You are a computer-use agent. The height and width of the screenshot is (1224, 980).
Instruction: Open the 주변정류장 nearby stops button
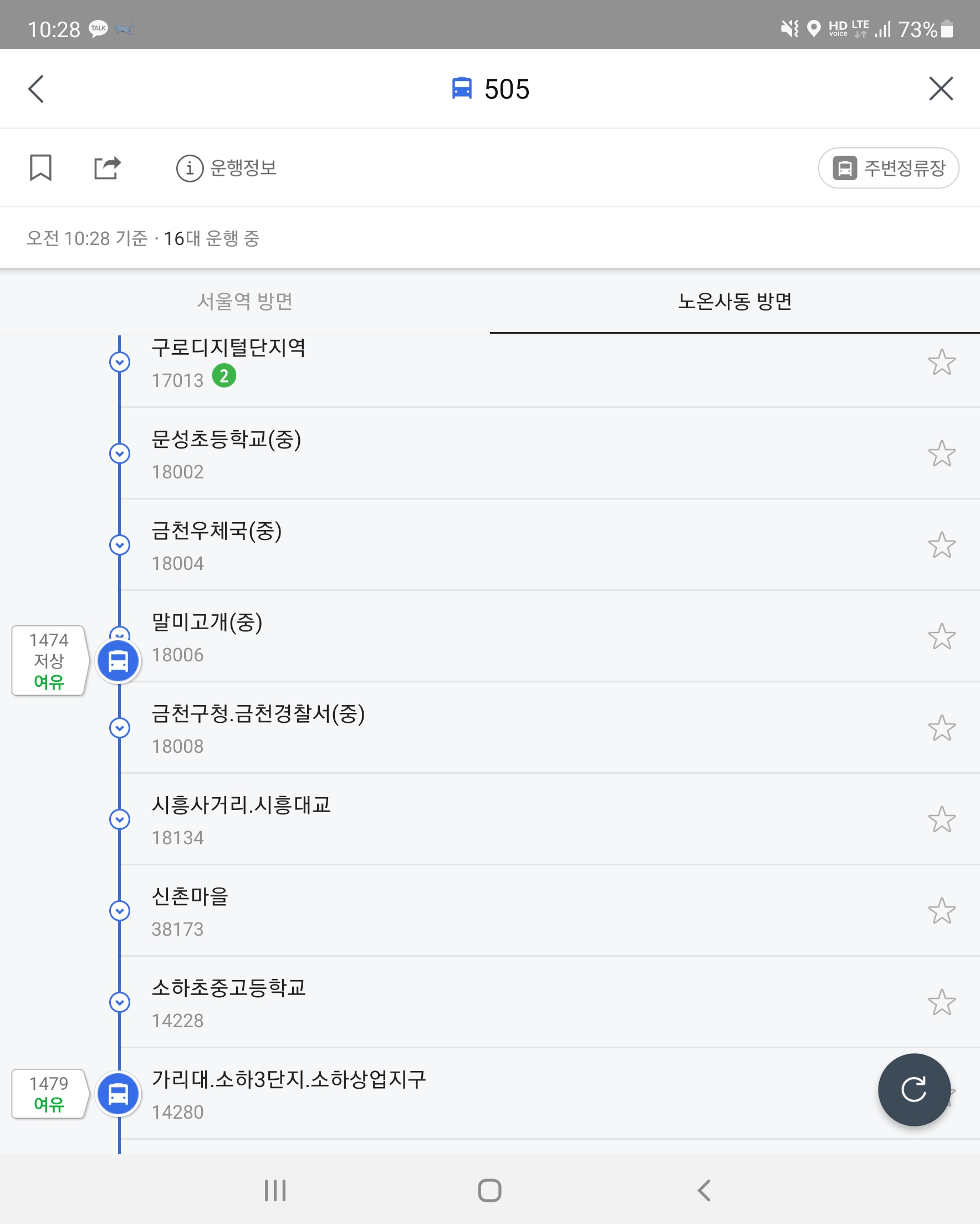pos(888,168)
